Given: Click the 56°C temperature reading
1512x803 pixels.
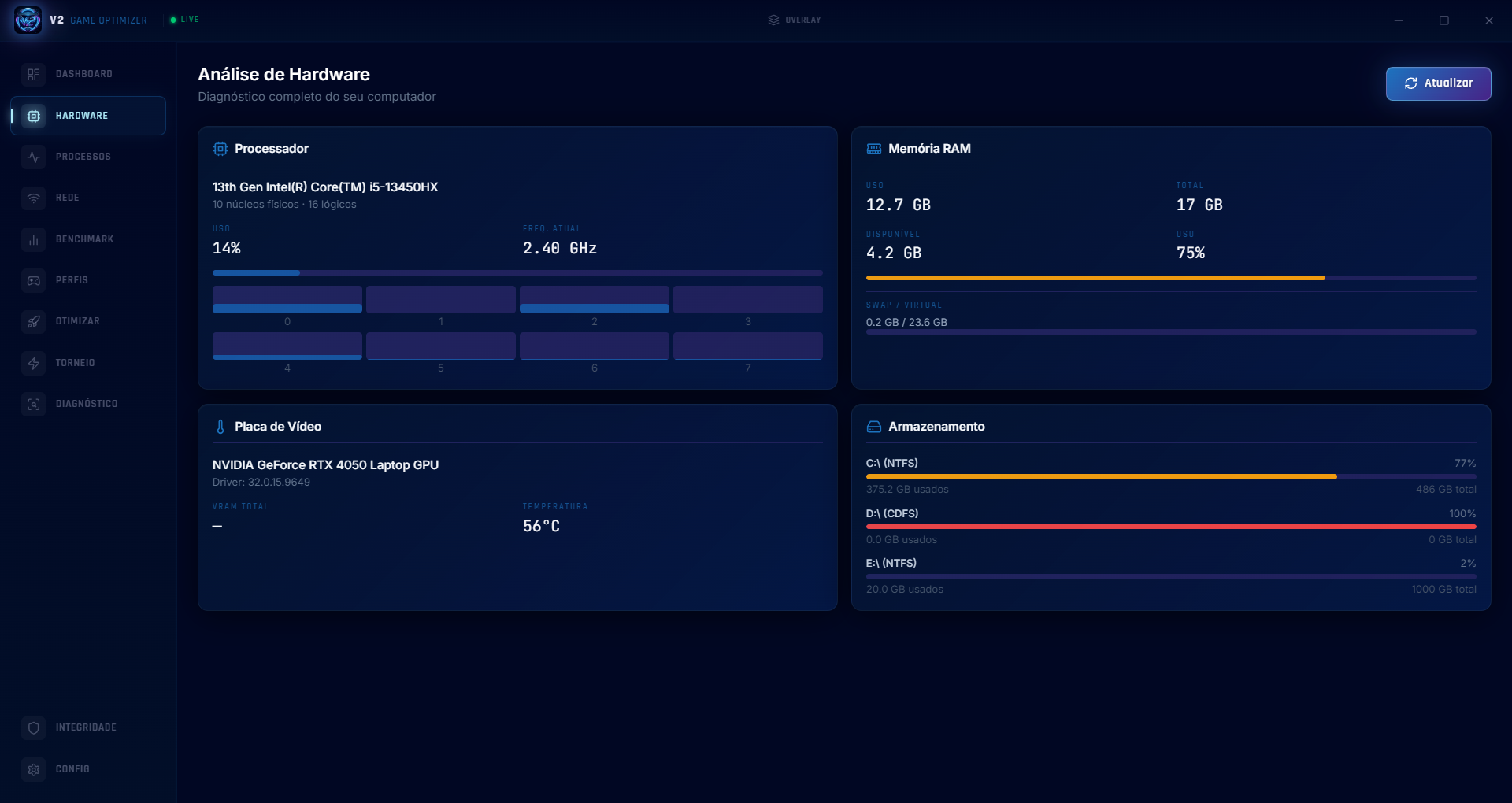Looking at the screenshot, I should (x=542, y=527).
